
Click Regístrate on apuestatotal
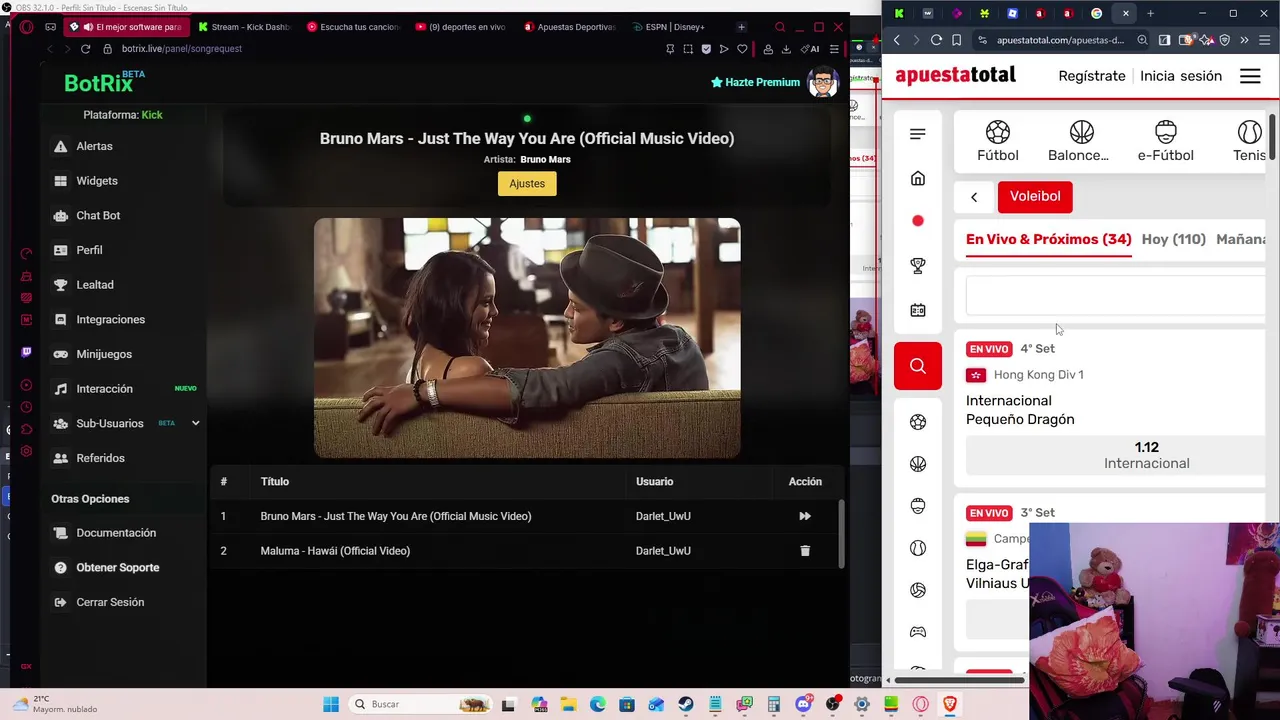pos(1092,76)
